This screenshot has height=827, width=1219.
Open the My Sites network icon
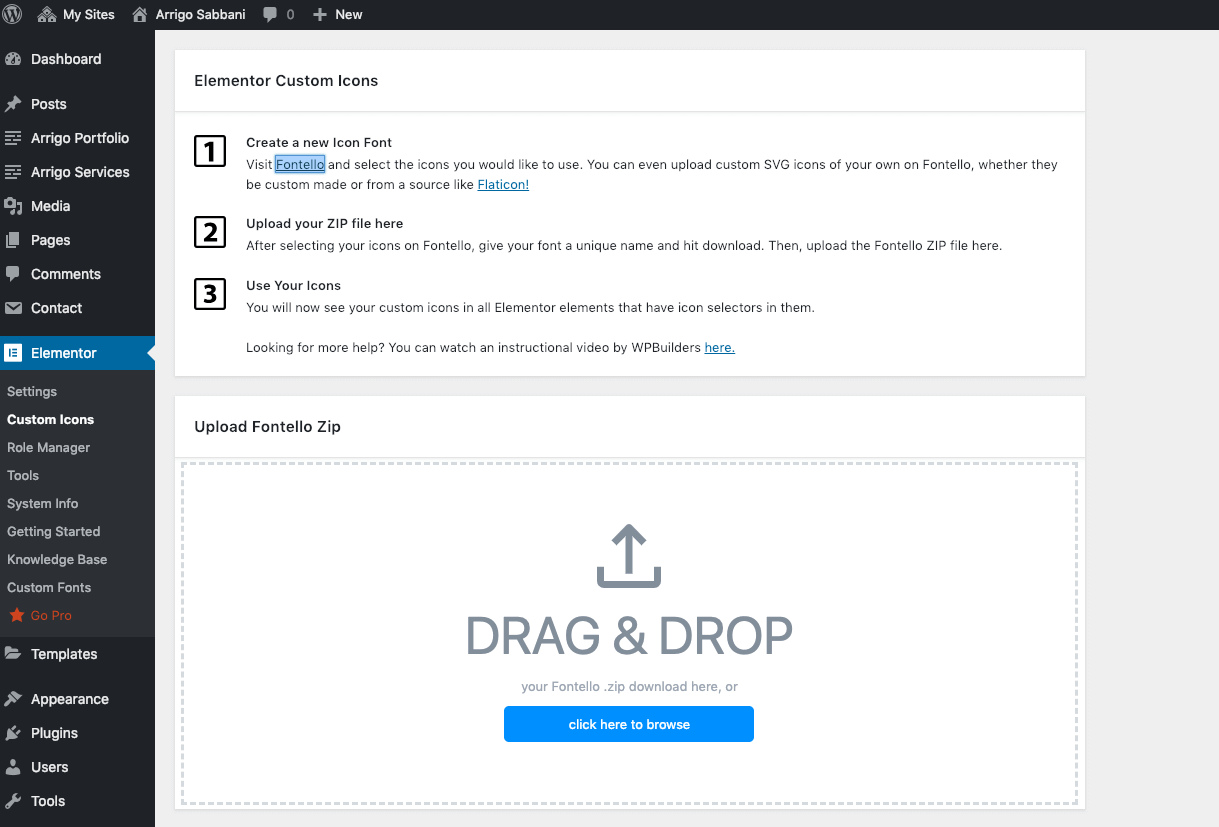(x=47, y=15)
